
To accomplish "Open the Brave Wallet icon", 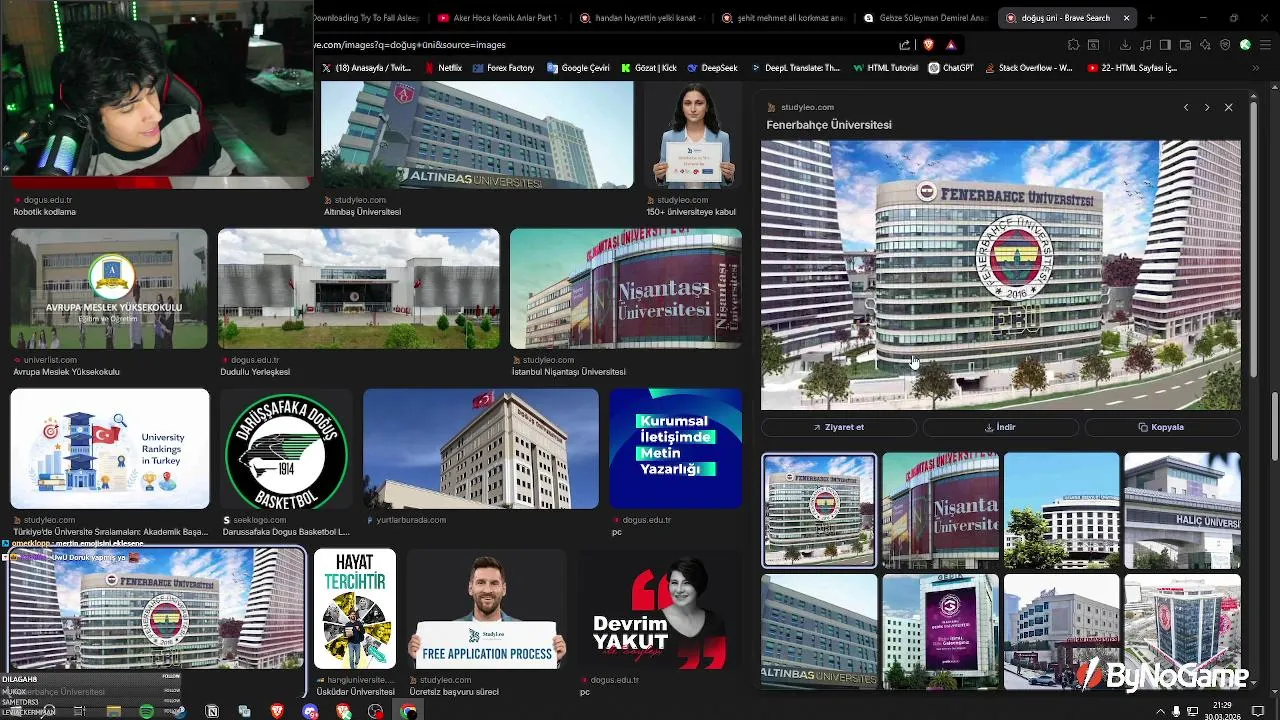I will pos(1185,45).
